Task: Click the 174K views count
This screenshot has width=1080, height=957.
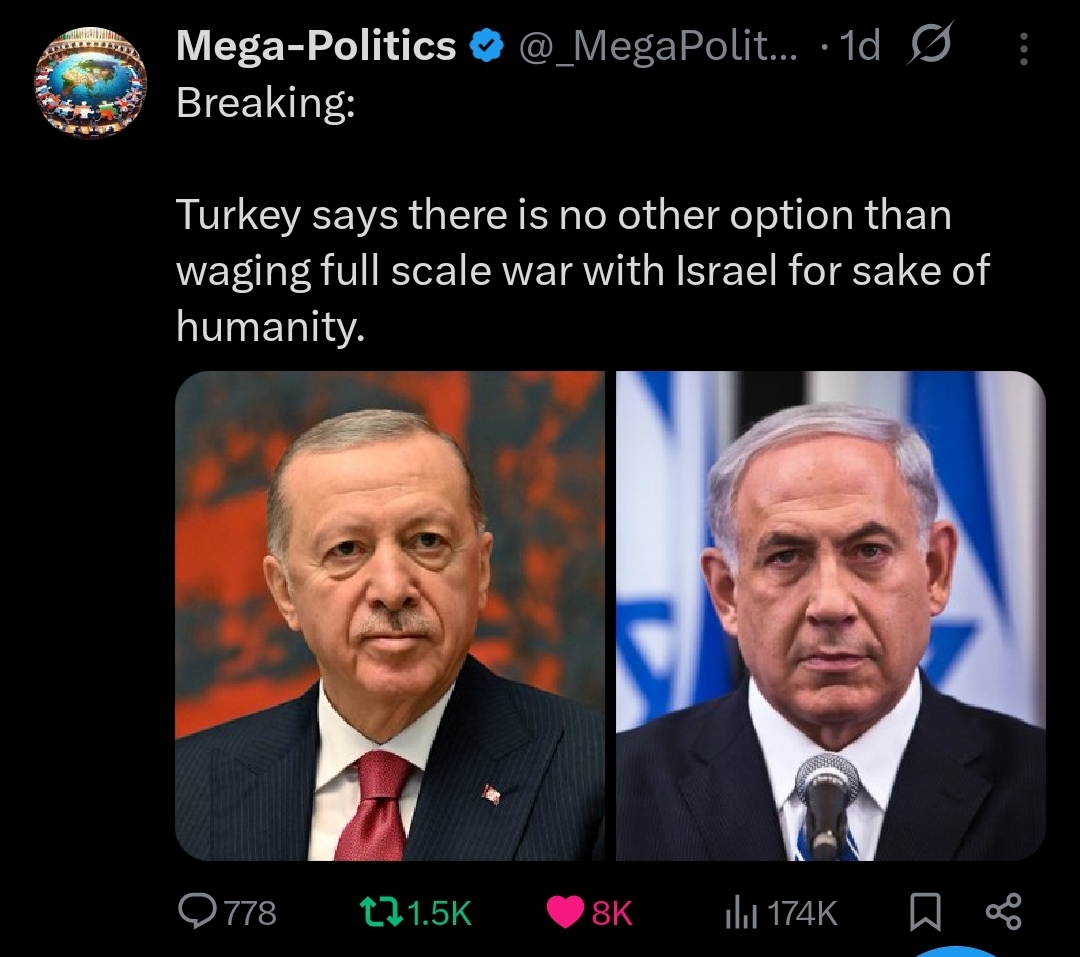Action: 802,914
